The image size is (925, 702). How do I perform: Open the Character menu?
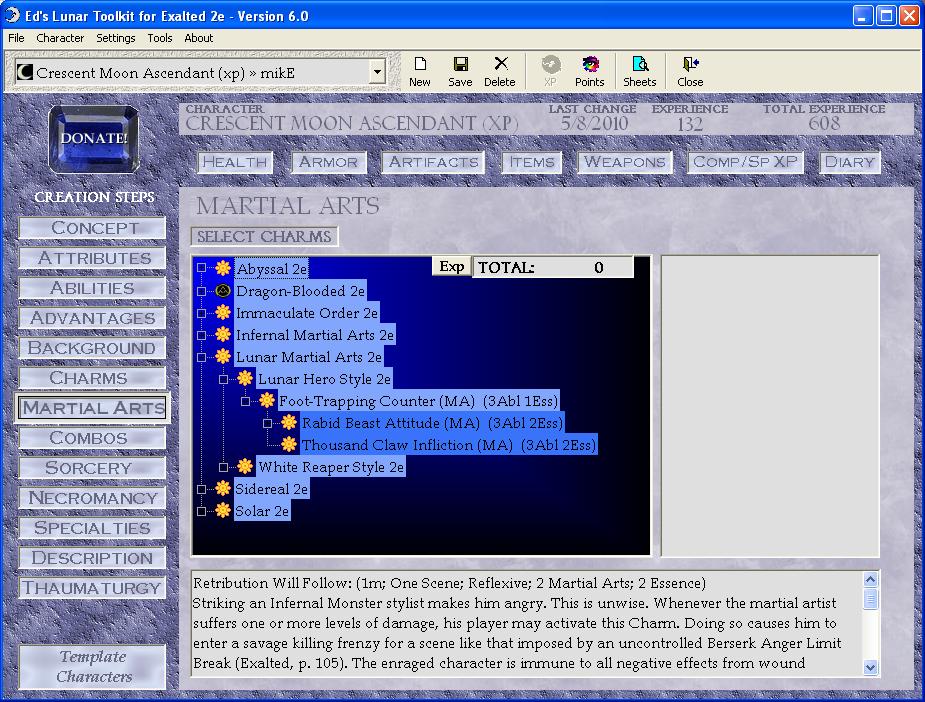pos(60,38)
